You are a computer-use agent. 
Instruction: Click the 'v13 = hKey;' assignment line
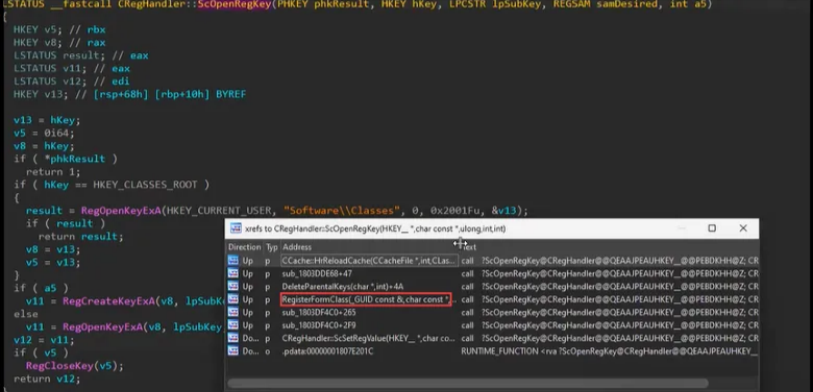47,120
